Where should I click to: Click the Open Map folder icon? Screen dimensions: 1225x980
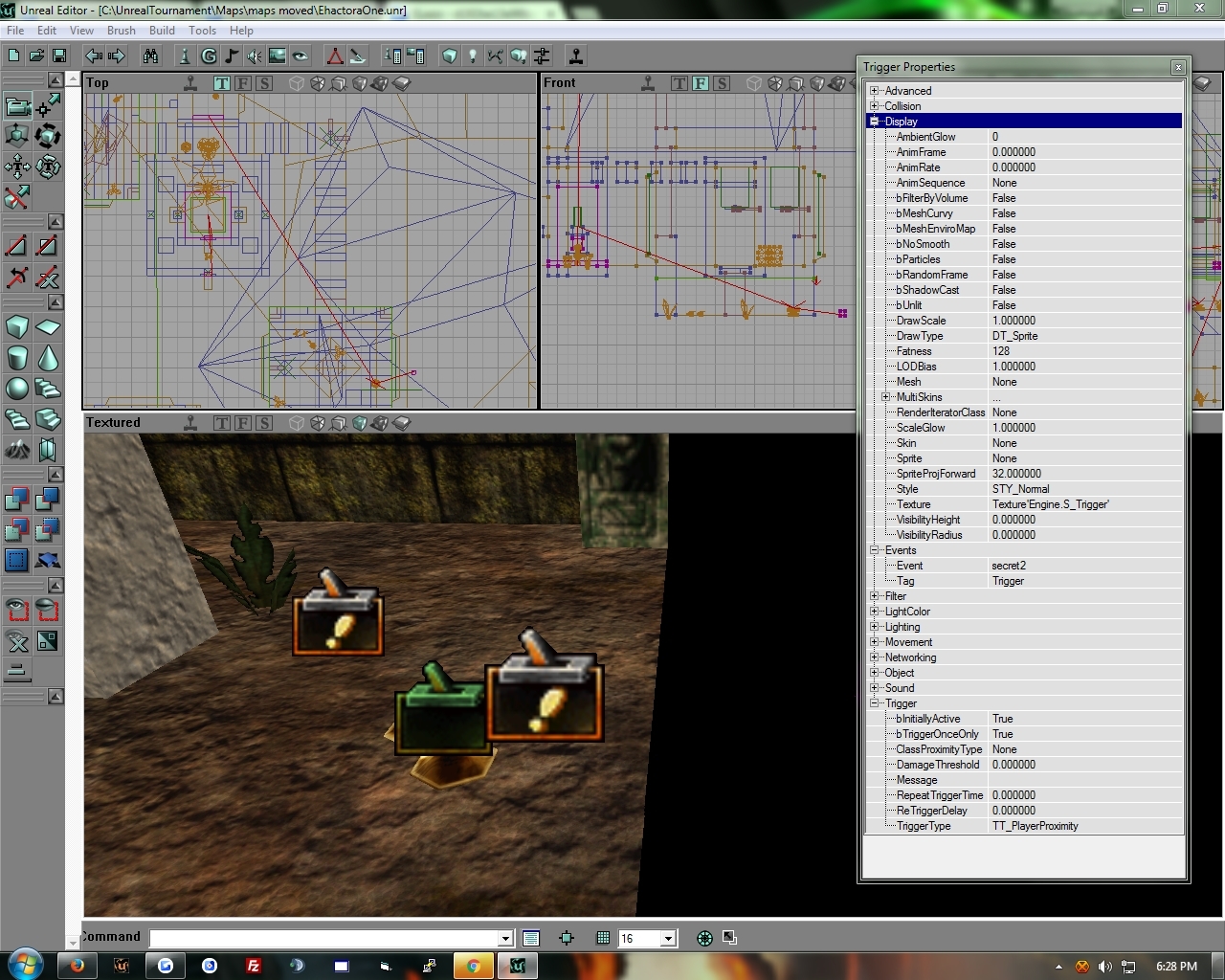(x=36, y=56)
